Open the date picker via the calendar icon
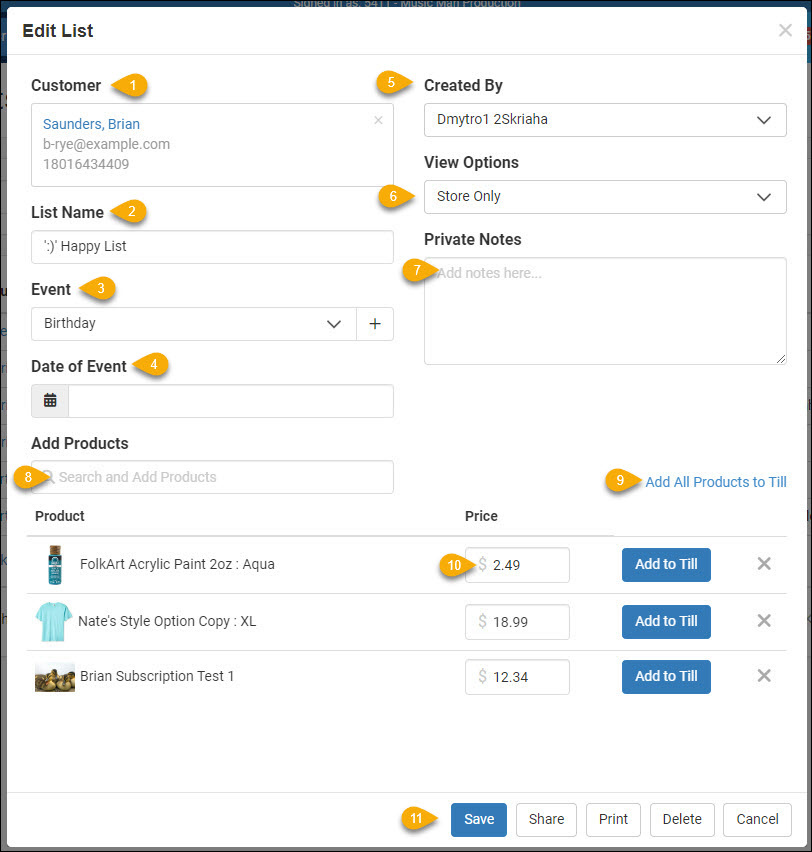812x852 pixels. [49, 400]
